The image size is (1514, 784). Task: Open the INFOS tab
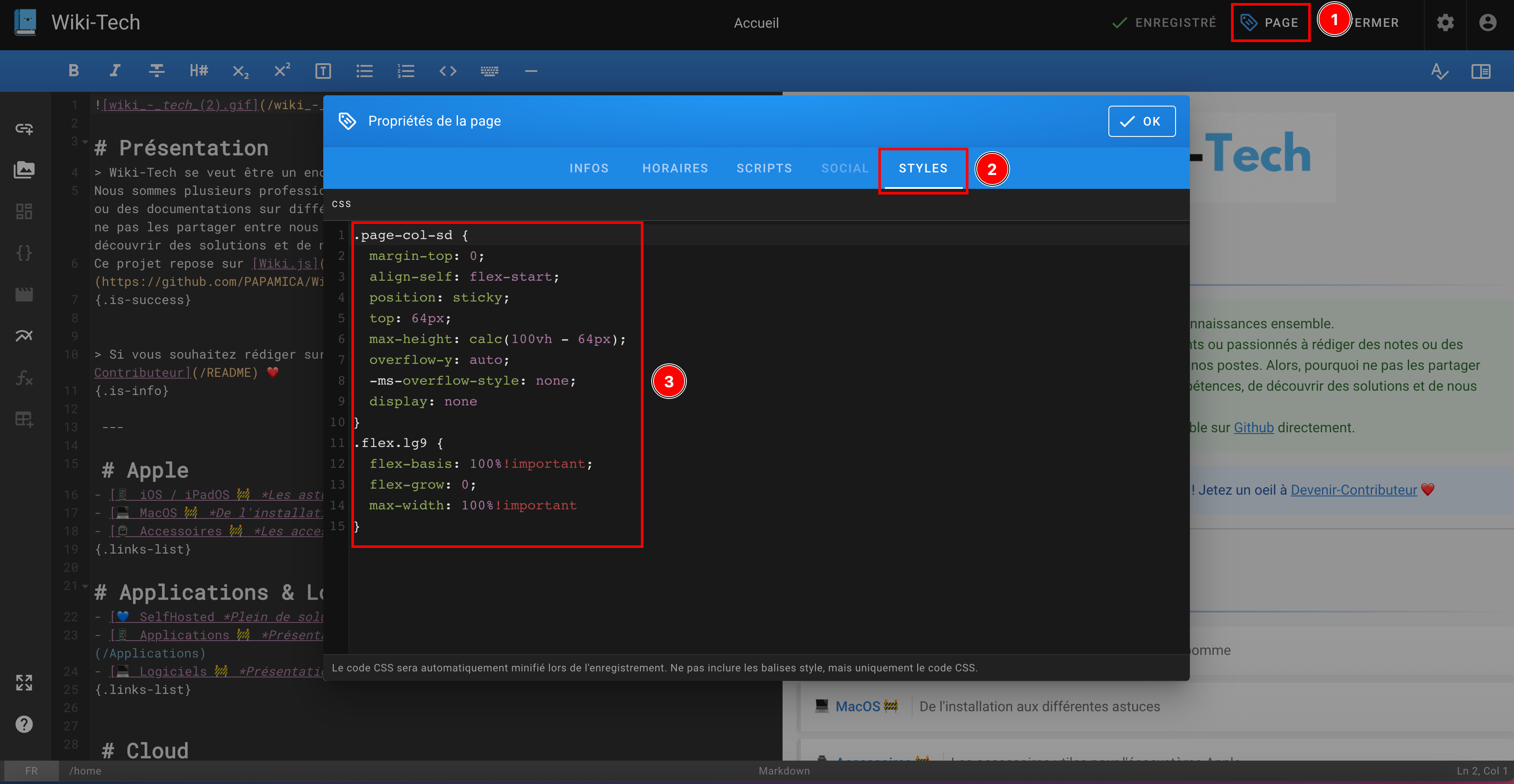click(x=589, y=168)
